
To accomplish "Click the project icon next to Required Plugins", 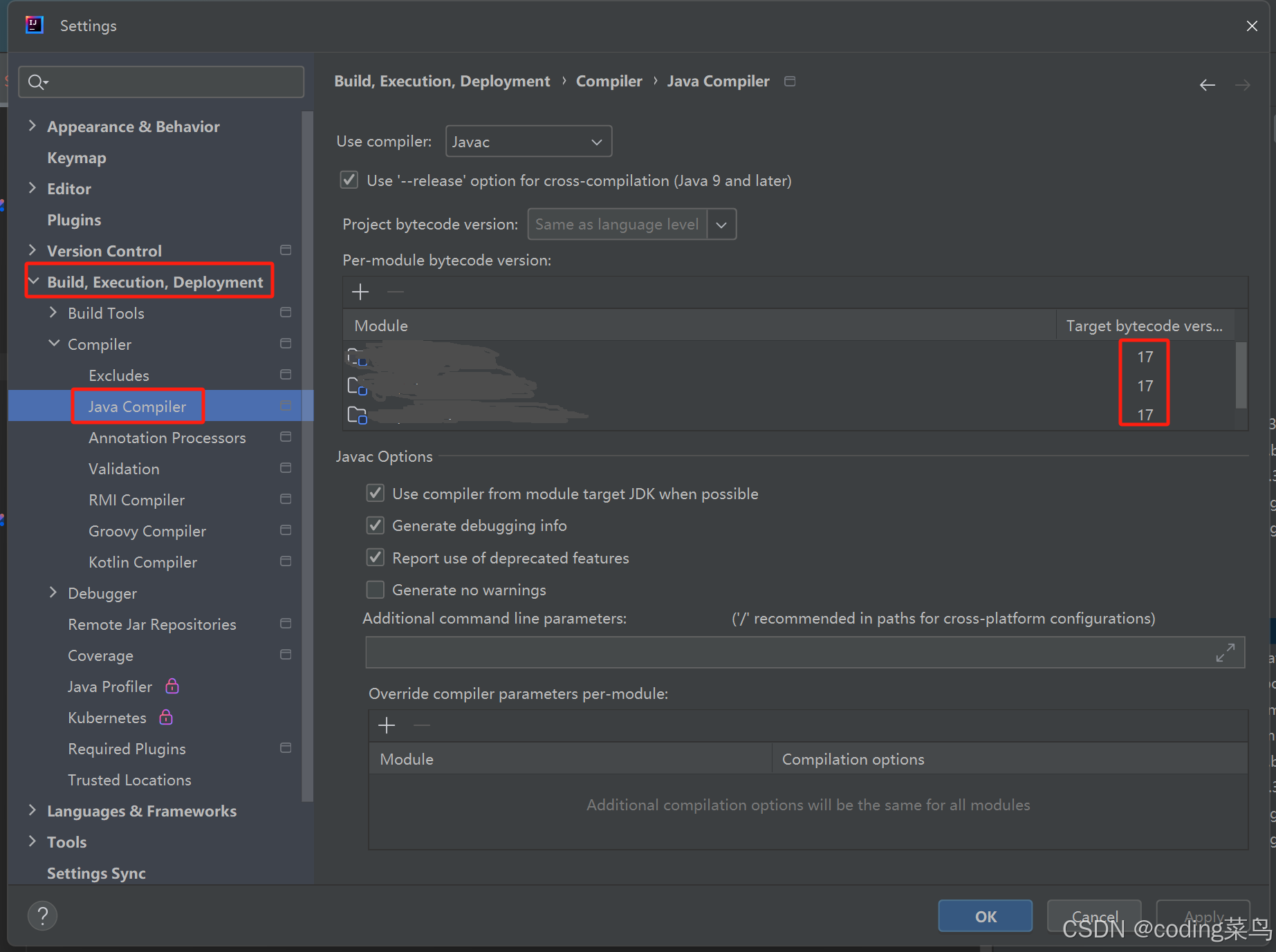I will pyautogui.click(x=286, y=747).
